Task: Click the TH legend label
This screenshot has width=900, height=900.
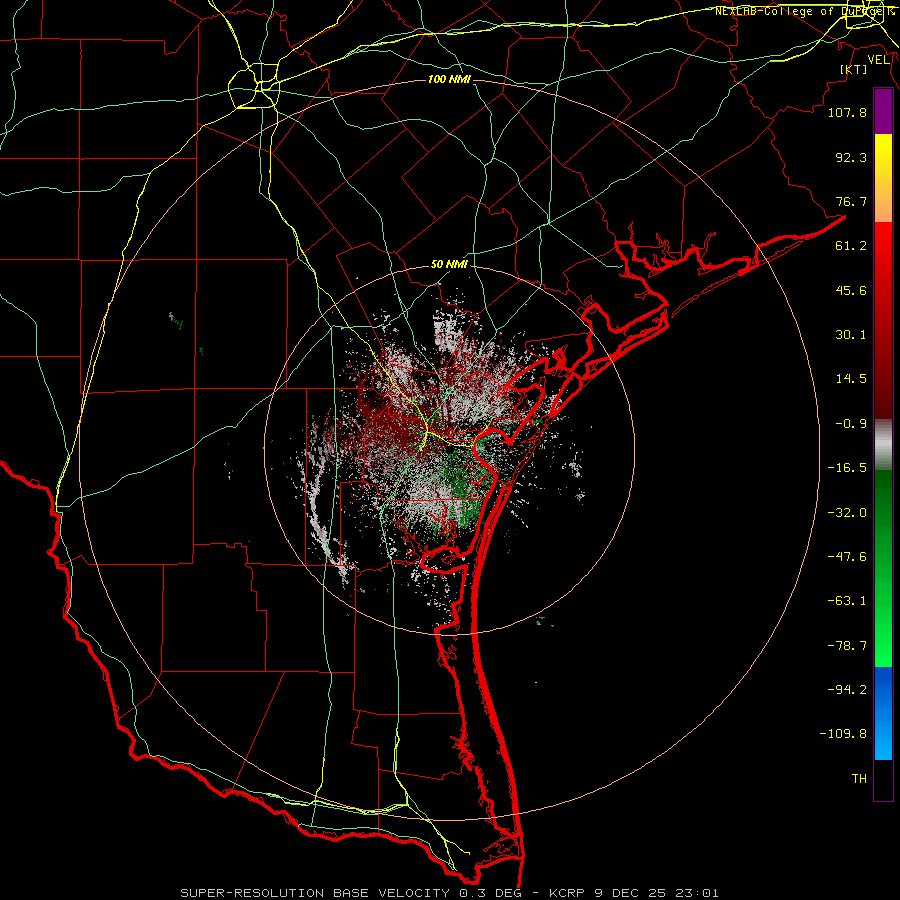Action: pyautogui.click(x=859, y=779)
